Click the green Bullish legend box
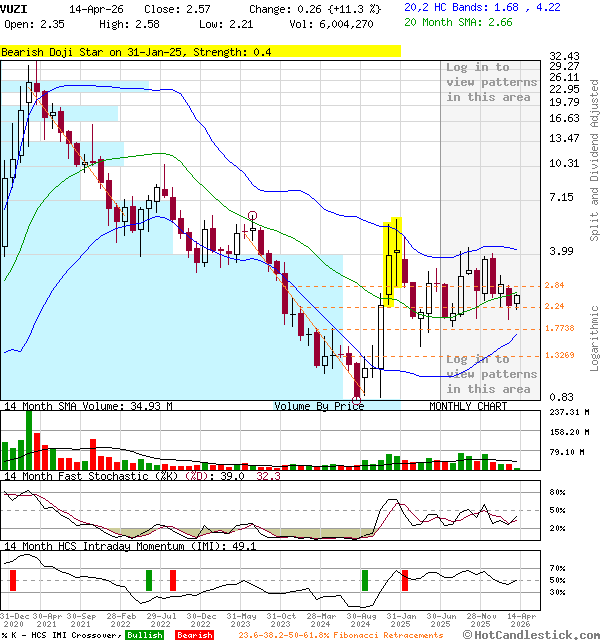Viewport: 600px width, 640px height. (x=145, y=635)
